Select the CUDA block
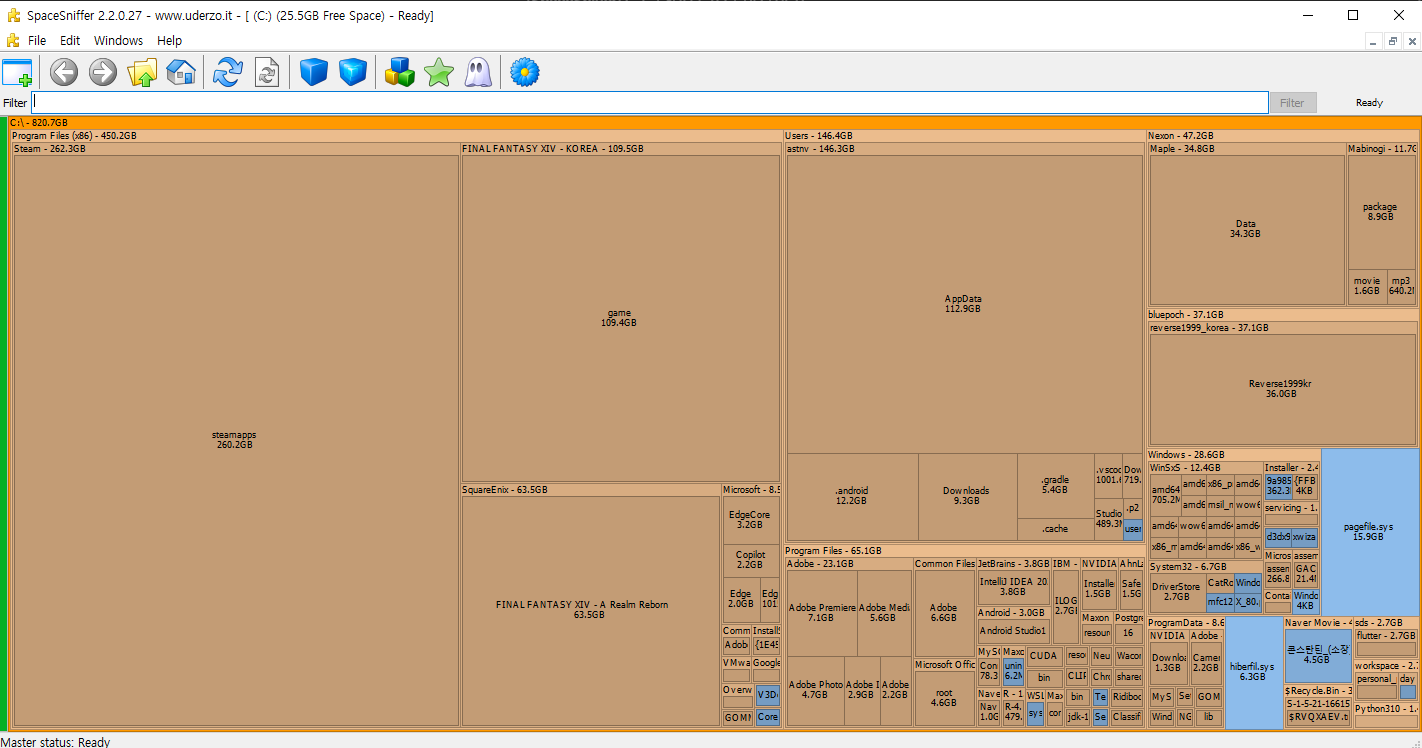The width and height of the screenshot is (1422, 748). [1043, 657]
